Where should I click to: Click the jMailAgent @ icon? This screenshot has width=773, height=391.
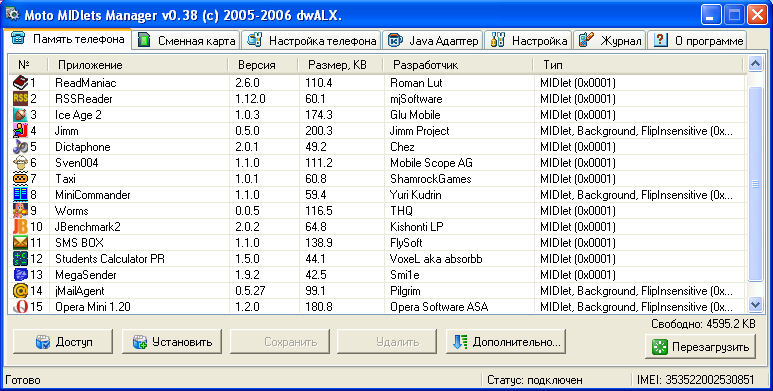pyautogui.click(x=21, y=290)
